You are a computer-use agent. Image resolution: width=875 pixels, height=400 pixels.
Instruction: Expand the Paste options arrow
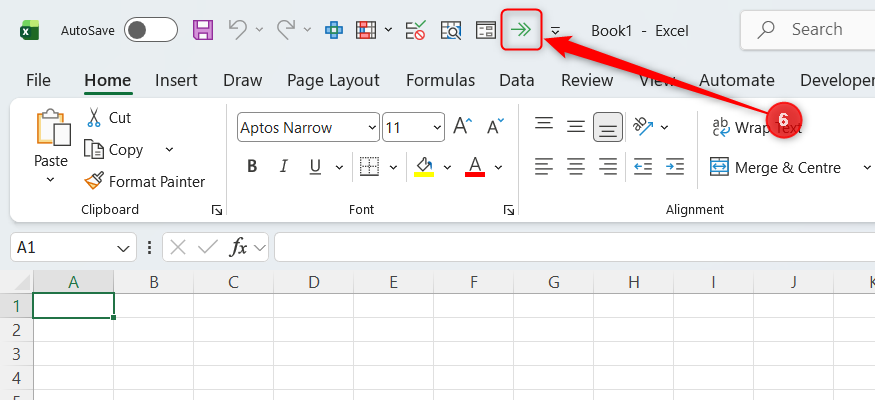50,180
